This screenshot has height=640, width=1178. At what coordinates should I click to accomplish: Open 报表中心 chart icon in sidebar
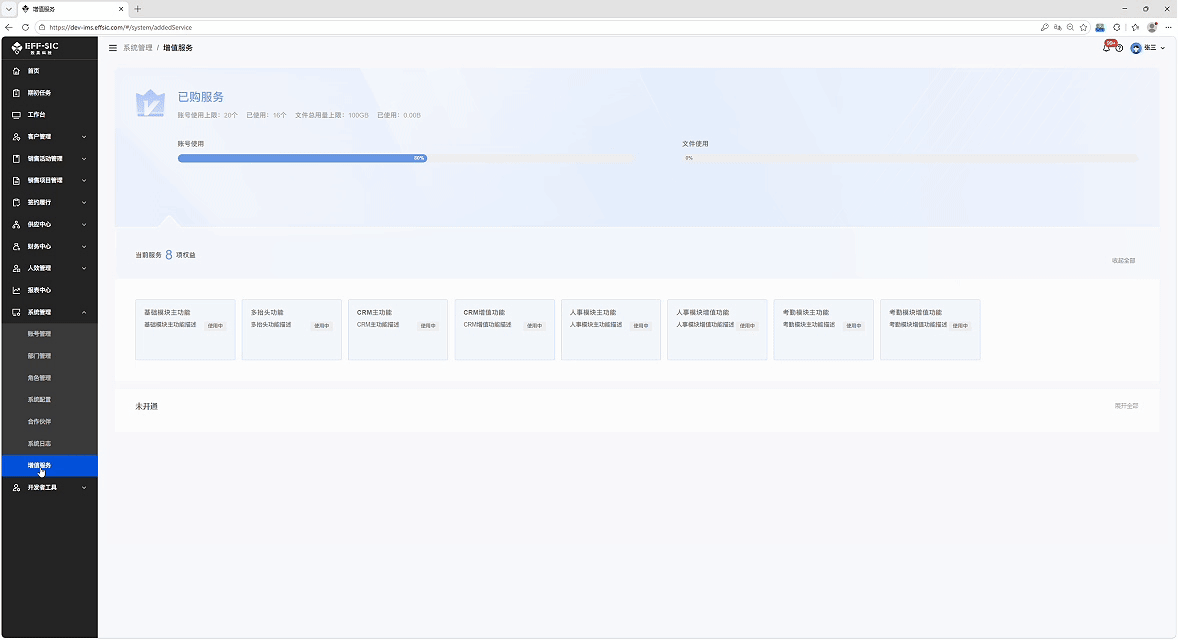[x=17, y=291]
